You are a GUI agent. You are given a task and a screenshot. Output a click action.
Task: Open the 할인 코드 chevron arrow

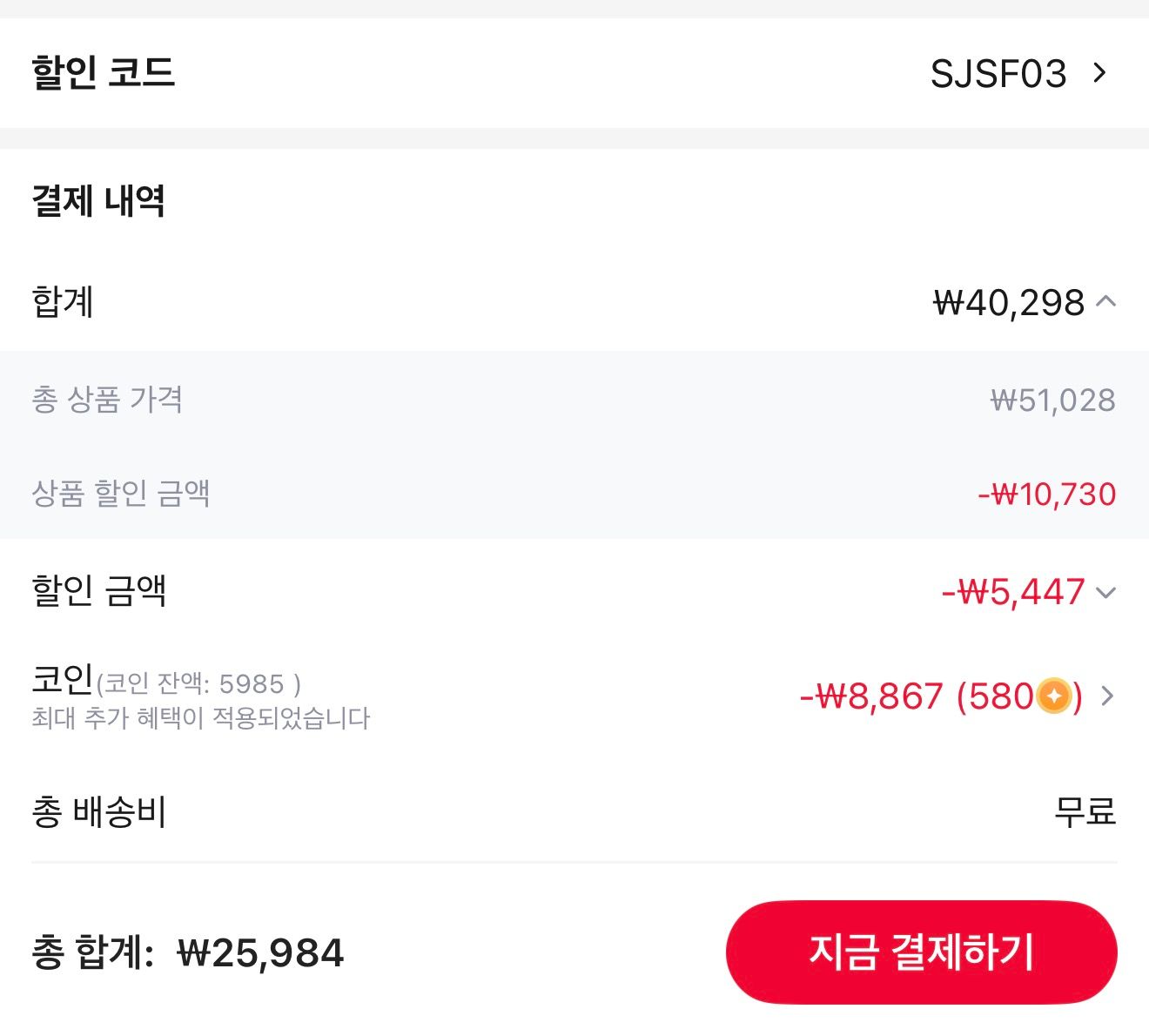1100,73
